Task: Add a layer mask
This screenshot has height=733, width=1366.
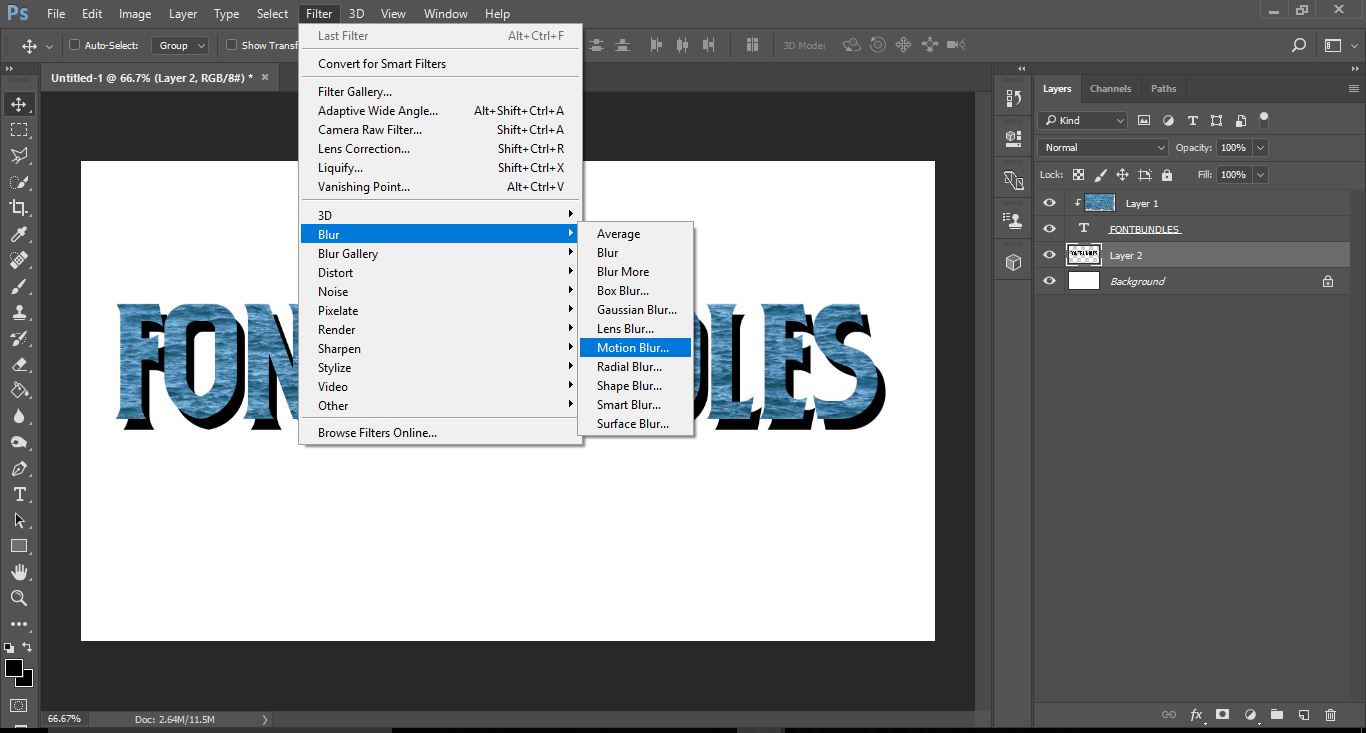Action: (x=1222, y=715)
